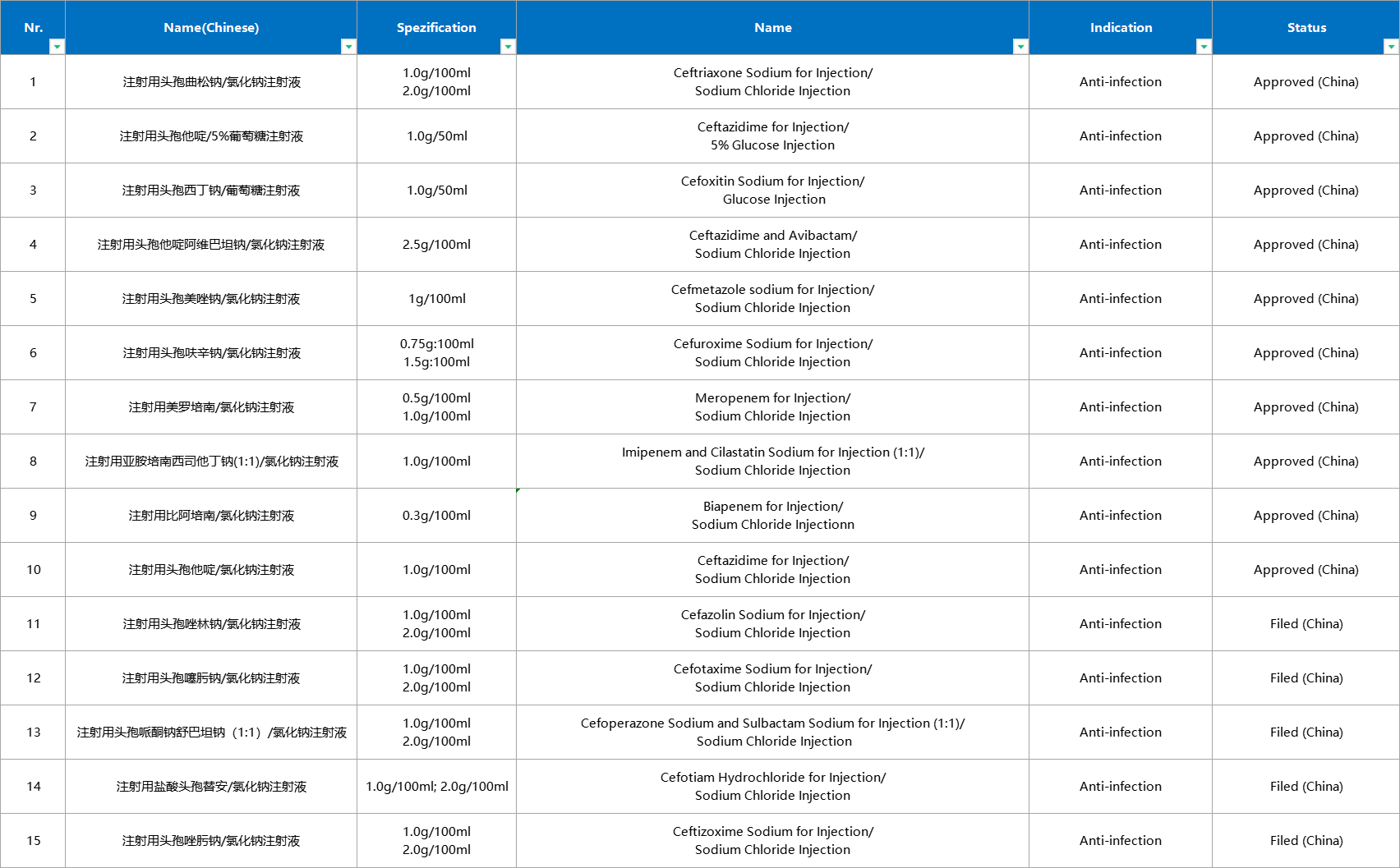Select the Cefotiam Hydrochloride for Injection cell

pos(772,787)
